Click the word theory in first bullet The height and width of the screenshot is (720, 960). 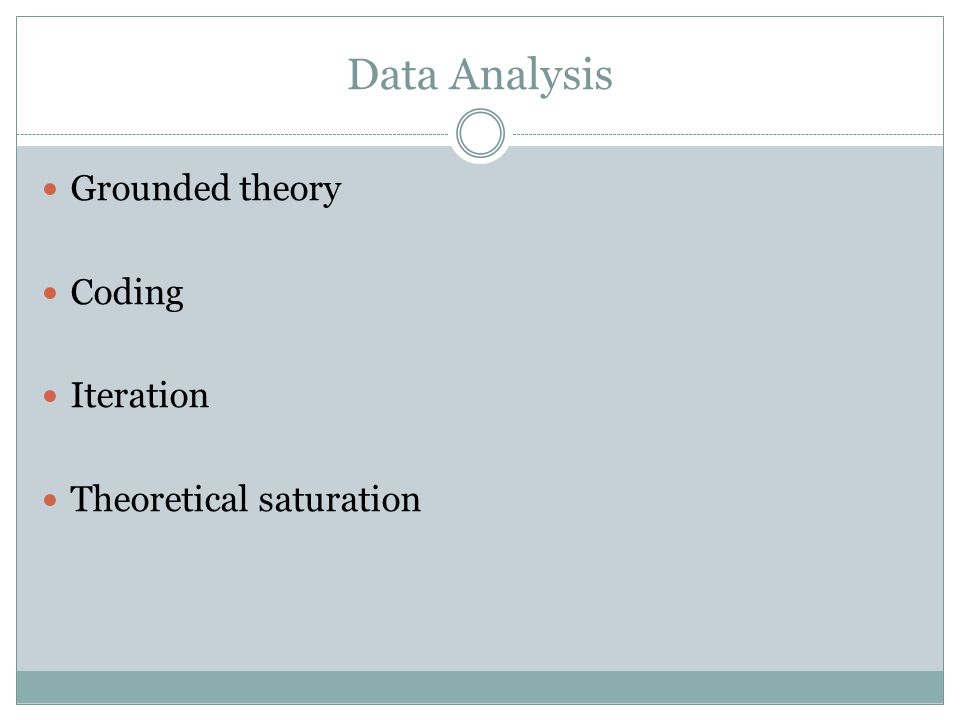[x=290, y=190]
